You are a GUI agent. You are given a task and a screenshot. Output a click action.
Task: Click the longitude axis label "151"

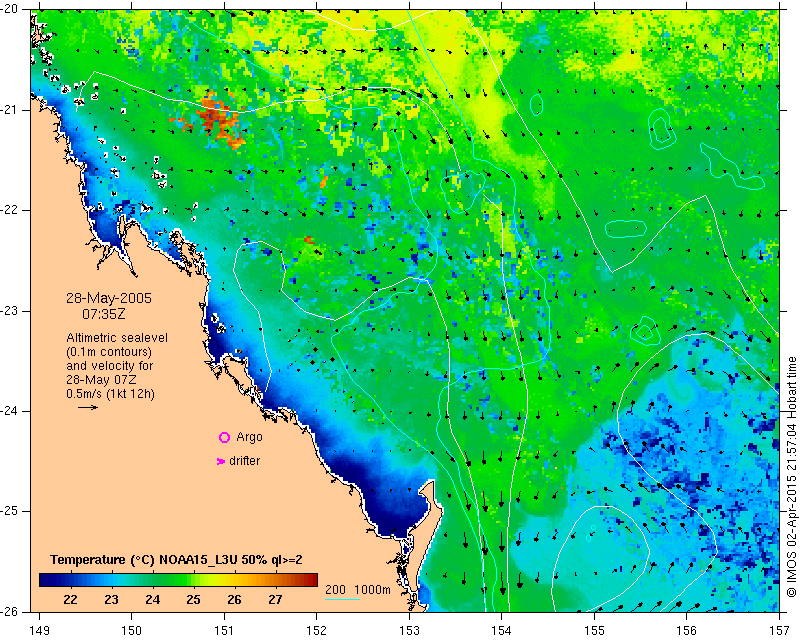click(x=224, y=631)
